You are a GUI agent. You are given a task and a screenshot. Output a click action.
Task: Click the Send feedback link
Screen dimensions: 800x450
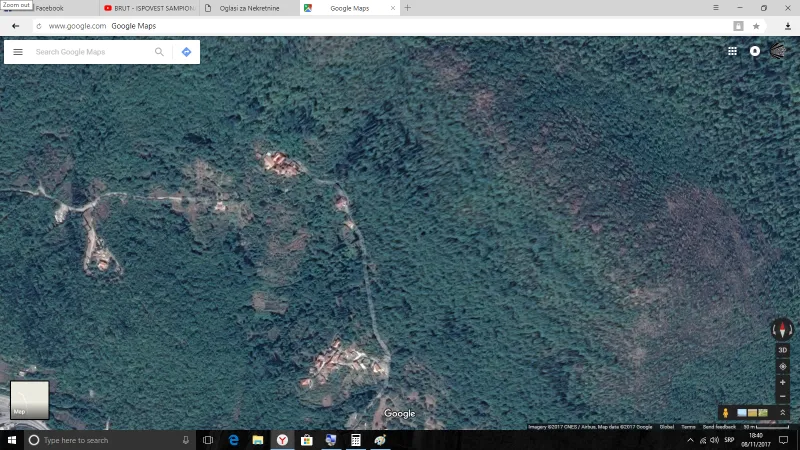pos(719,427)
